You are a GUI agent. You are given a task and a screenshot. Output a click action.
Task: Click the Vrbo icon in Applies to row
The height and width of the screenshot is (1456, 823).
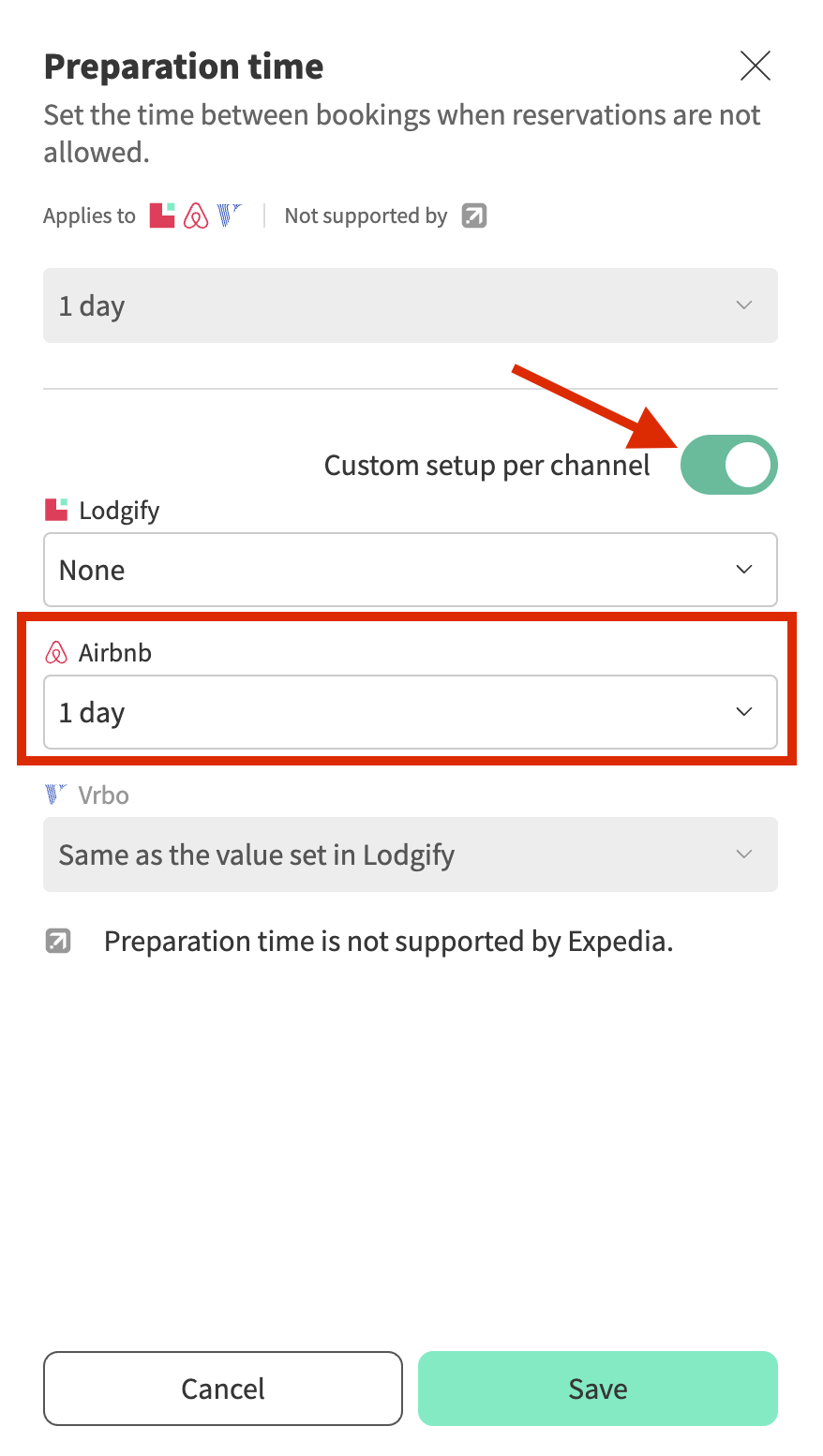tap(230, 215)
